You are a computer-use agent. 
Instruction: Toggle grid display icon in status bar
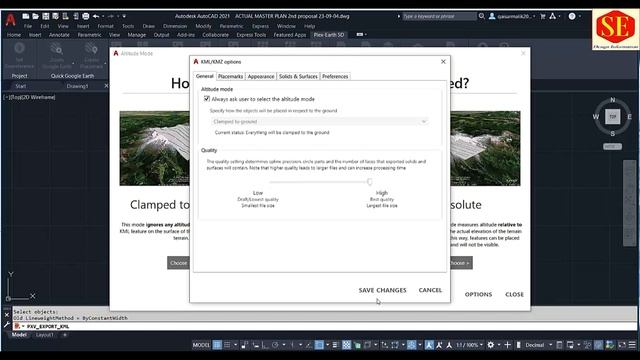[x=217, y=345]
